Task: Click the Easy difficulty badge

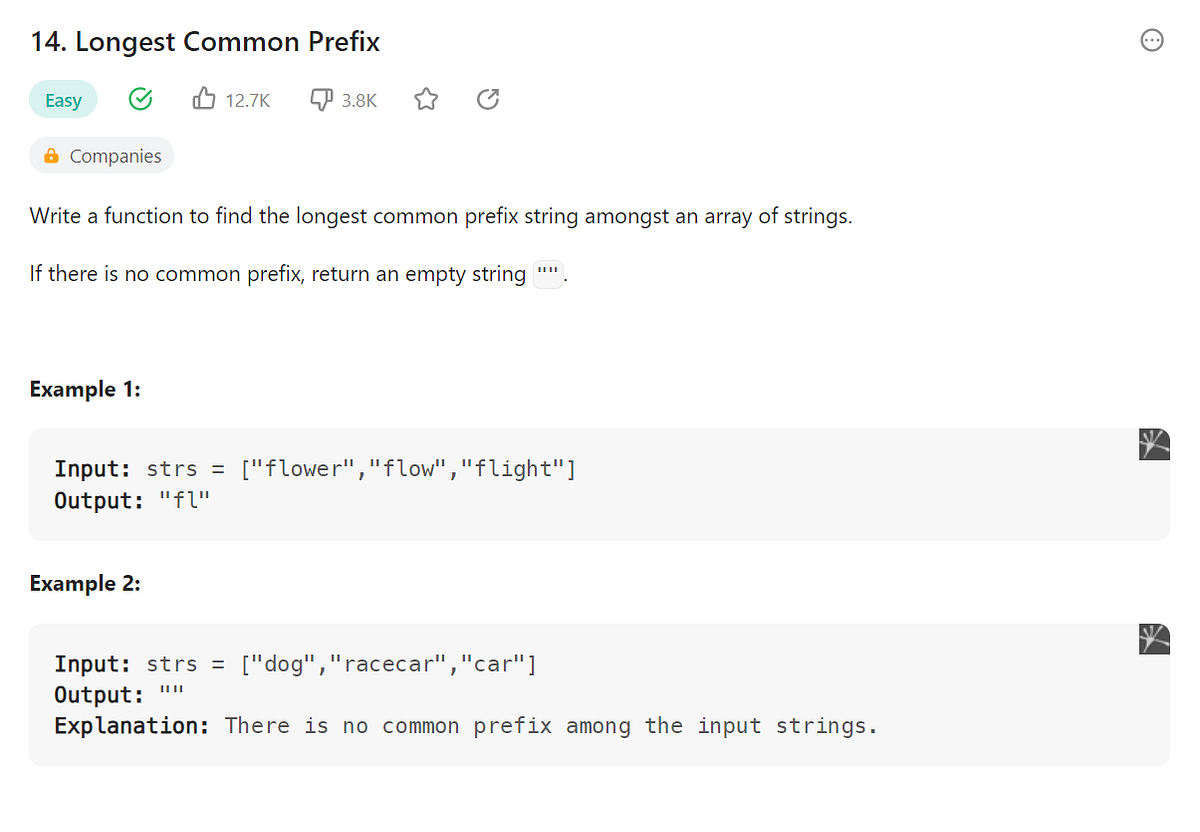Action: (x=63, y=99)
